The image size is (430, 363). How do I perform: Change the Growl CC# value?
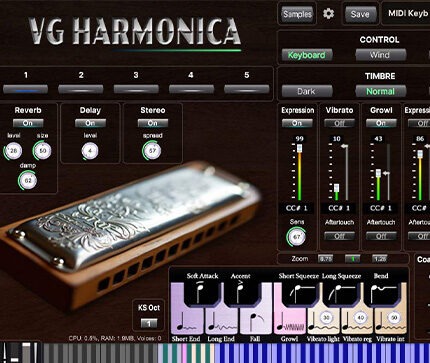point(381,208)
